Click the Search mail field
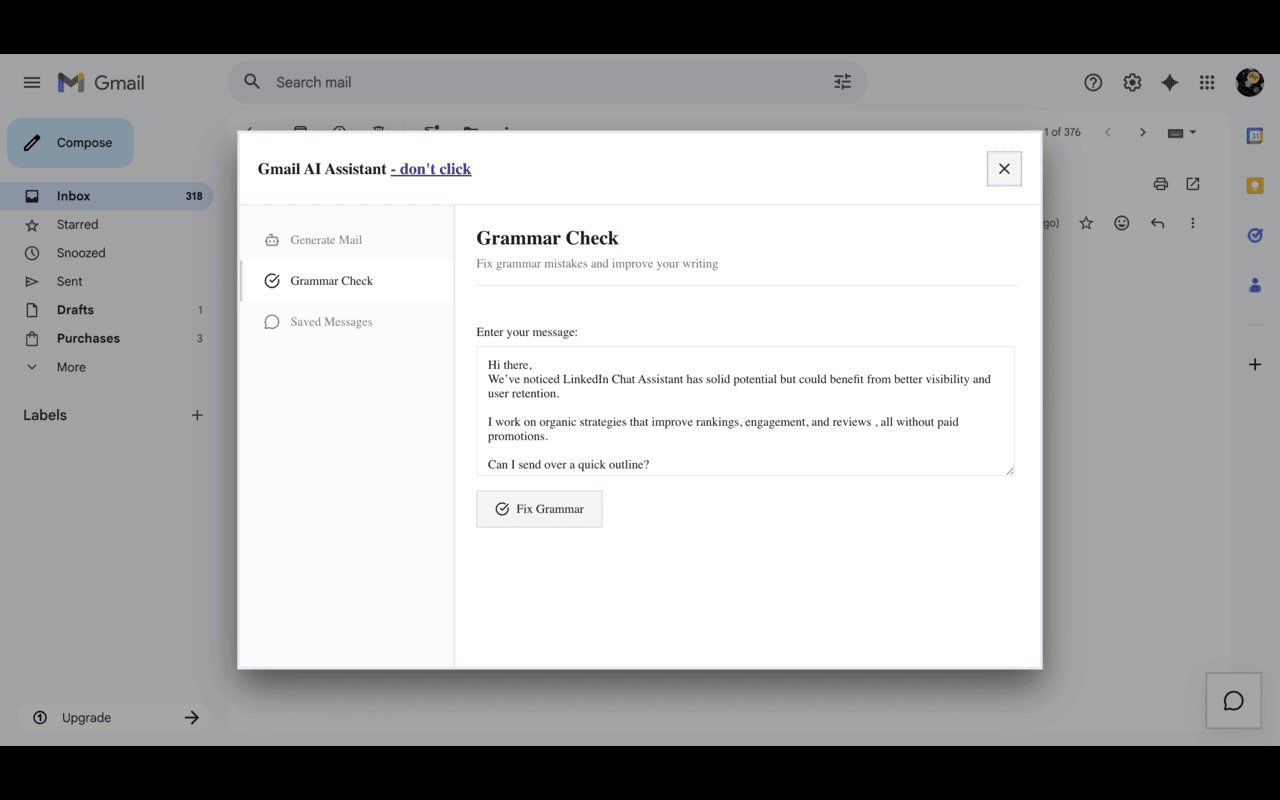This screenshot has height=800, width=1280. 547,82
